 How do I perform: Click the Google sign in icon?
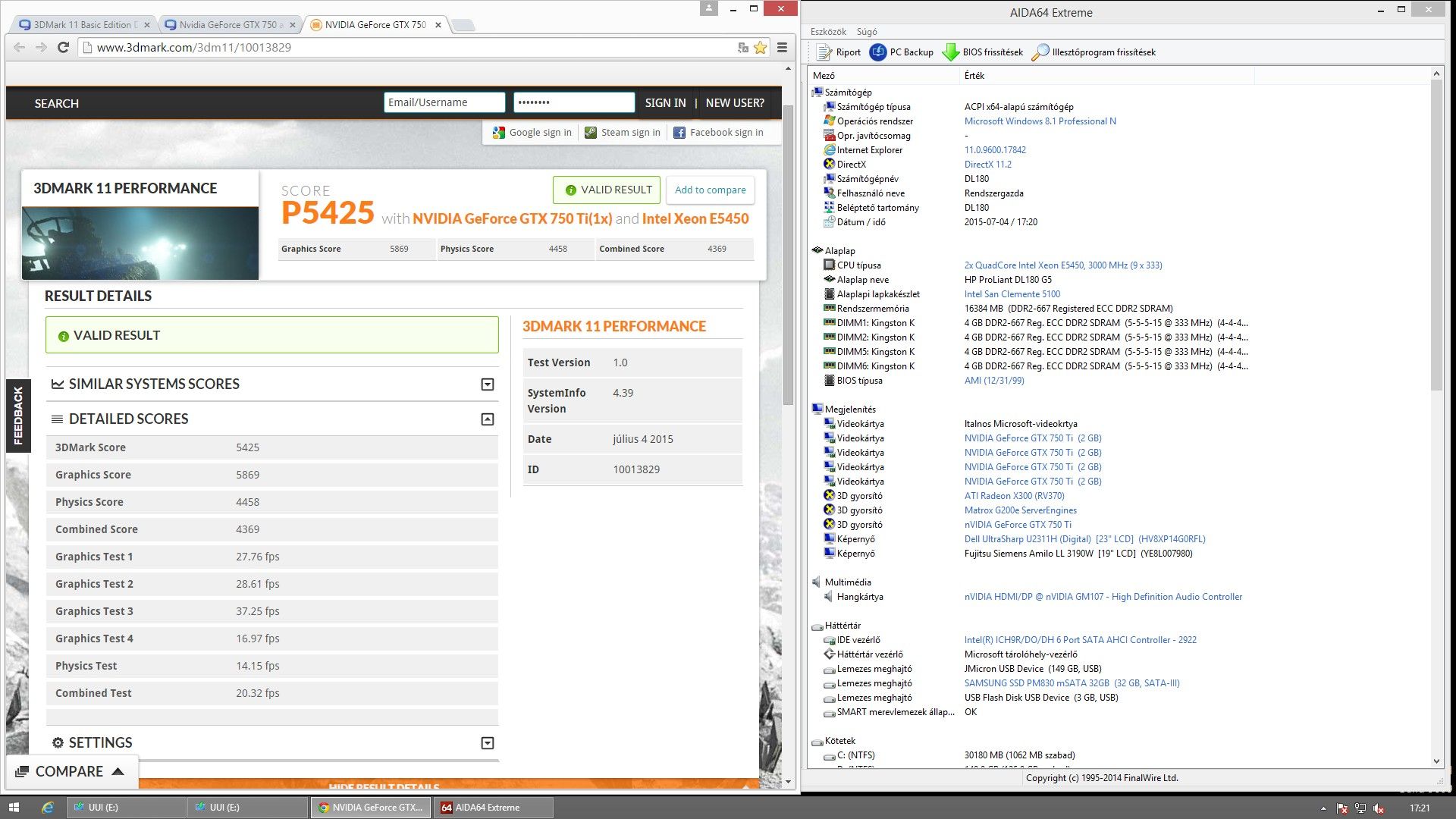(x=498, y=133)
